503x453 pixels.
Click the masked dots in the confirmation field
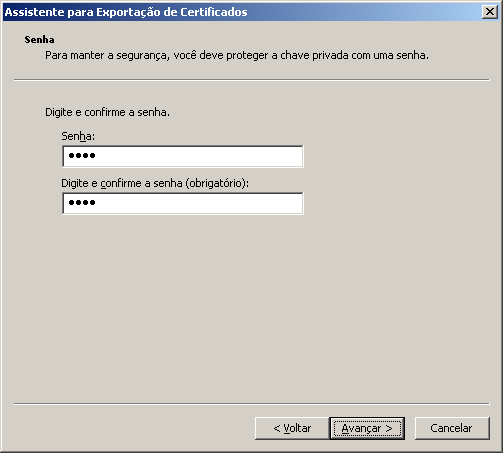tap(82, 202)
